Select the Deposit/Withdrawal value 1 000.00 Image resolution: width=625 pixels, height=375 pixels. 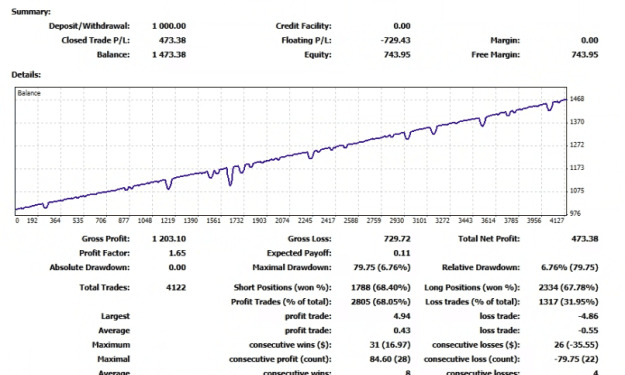169,26
